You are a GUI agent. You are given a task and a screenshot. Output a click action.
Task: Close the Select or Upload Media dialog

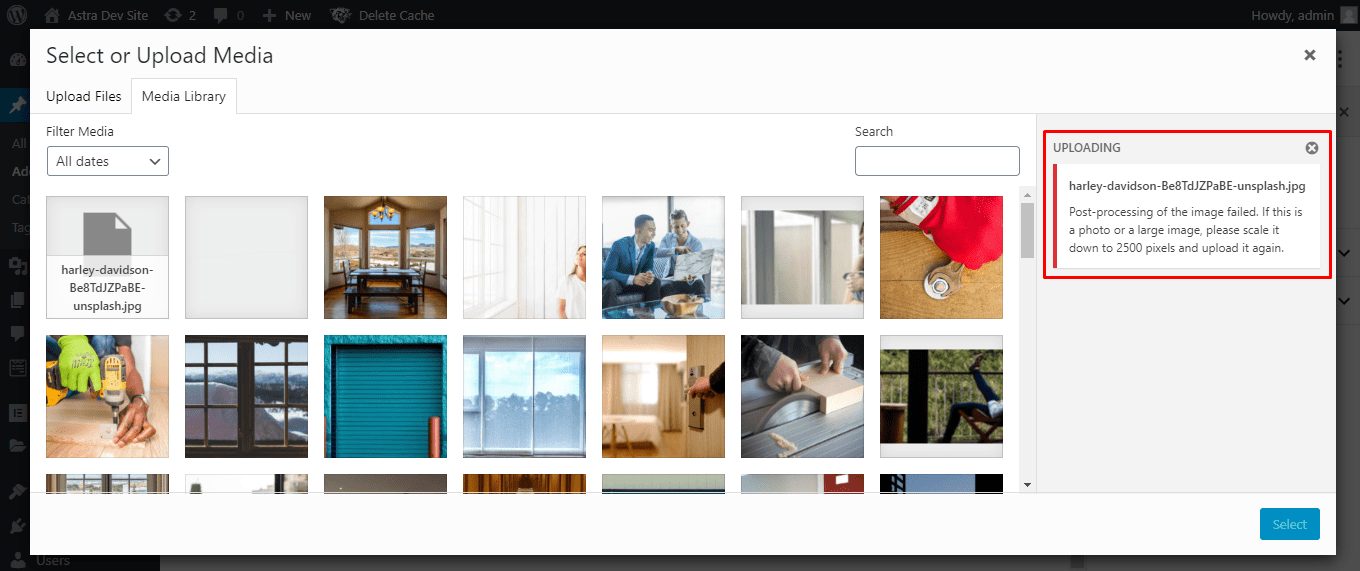pos(1309,55)
